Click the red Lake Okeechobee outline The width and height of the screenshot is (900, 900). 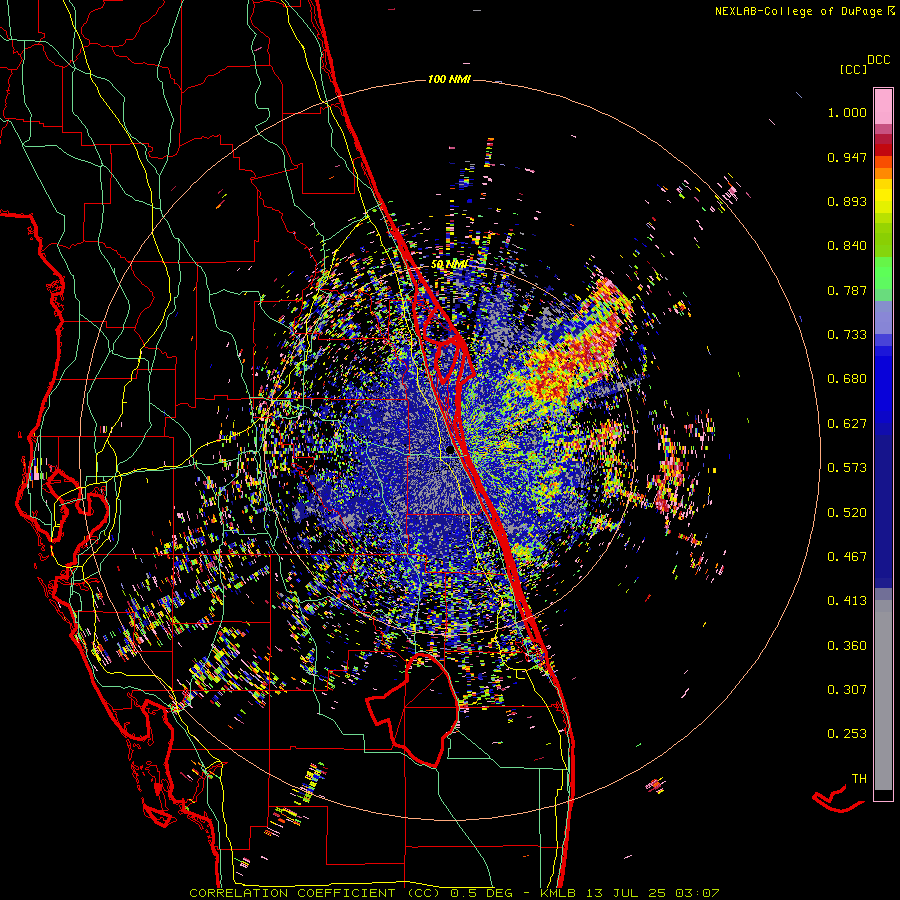tap(412, 709)
